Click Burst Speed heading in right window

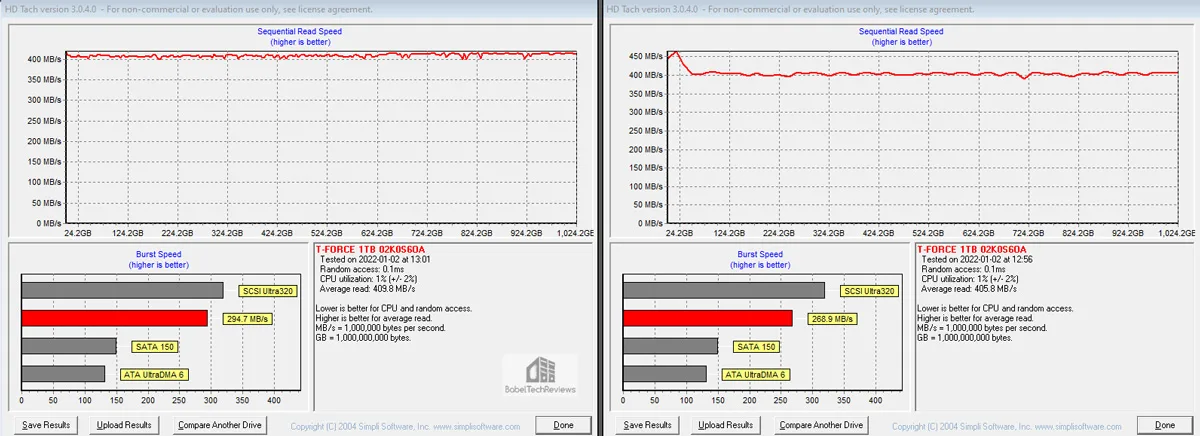click(759, 254)
